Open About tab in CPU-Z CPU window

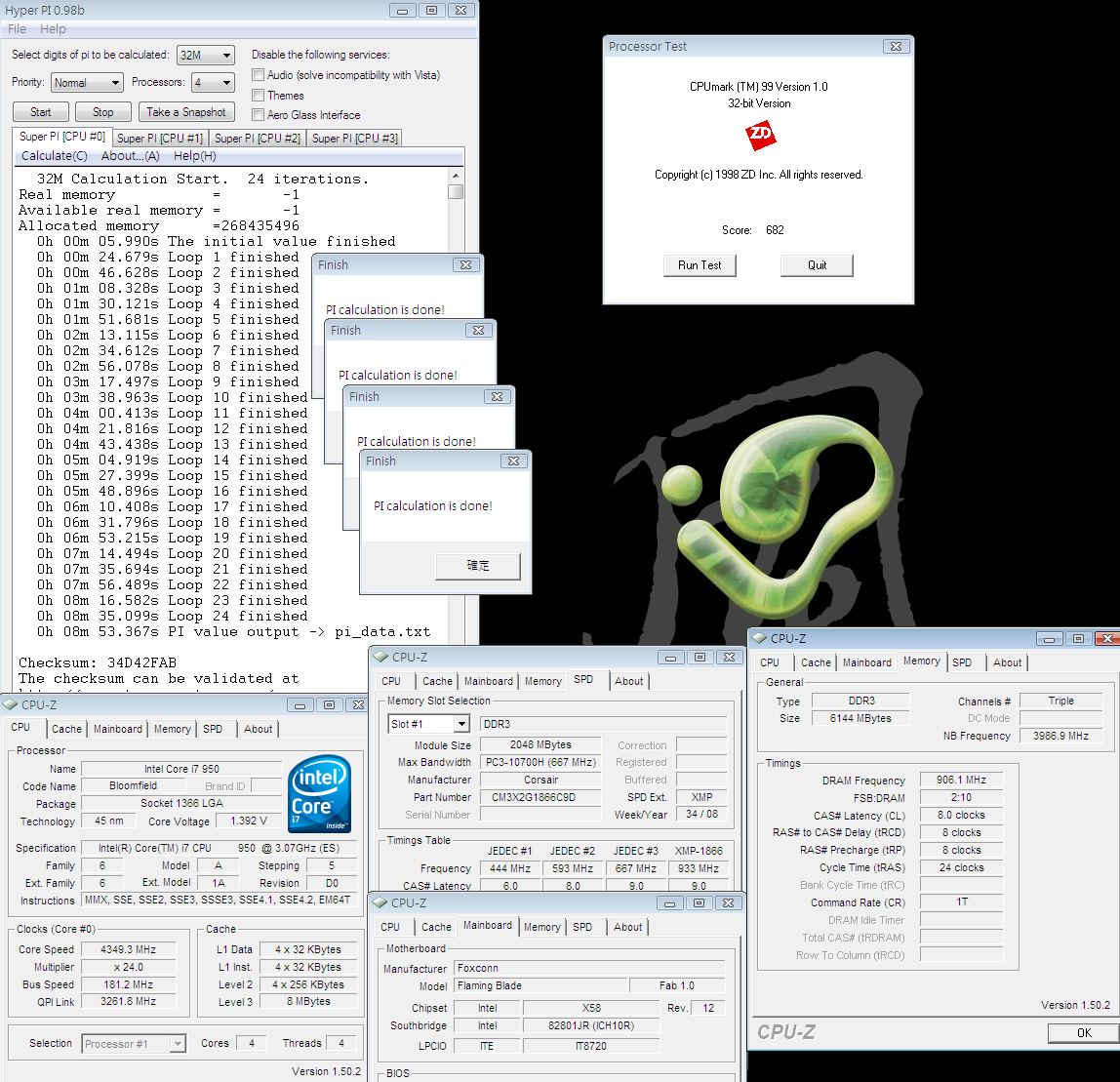click(x=258, y=729)
